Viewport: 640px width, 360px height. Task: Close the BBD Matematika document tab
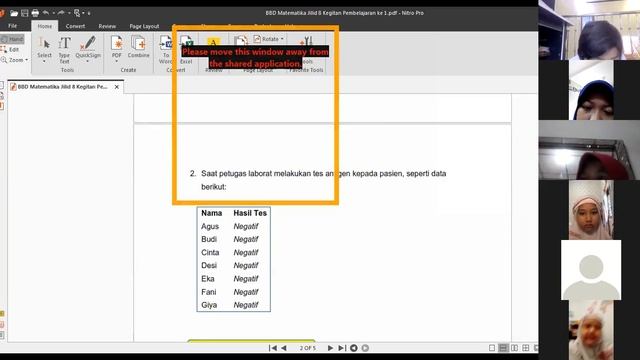[x=117, y=87]
